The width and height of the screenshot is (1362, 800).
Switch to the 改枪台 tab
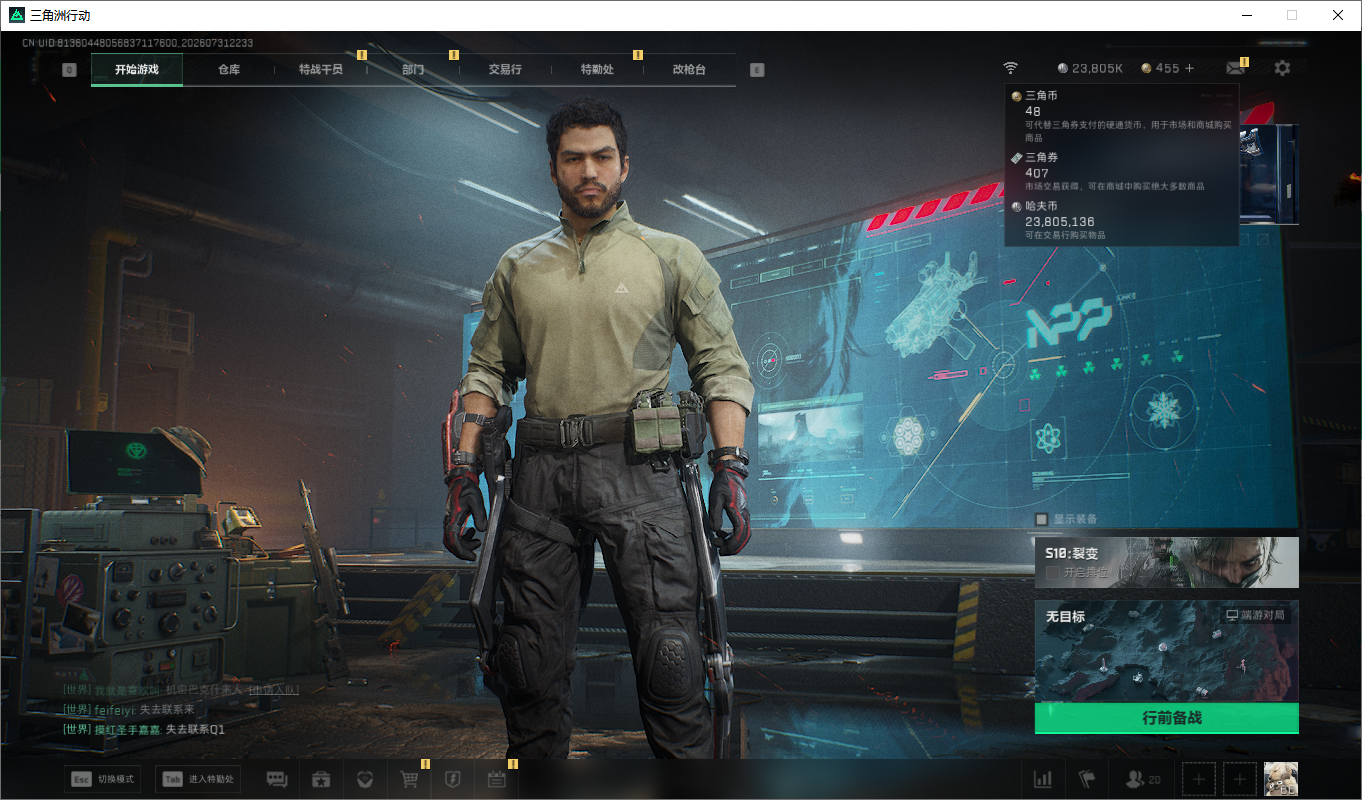689,70
